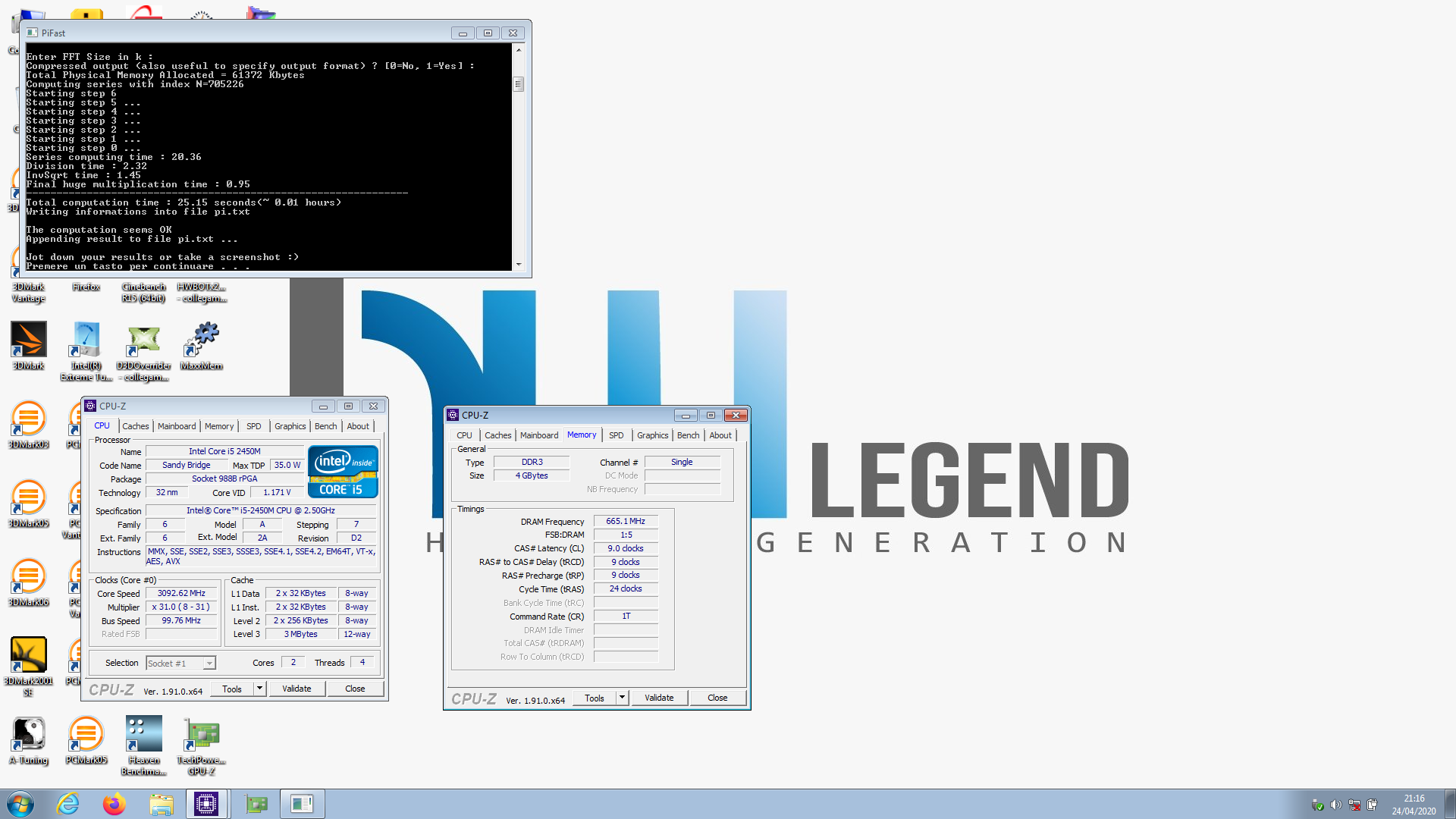Click the Level 3 cache 3 MBytes value
1456x819 pixels.
tap(301, 635)
